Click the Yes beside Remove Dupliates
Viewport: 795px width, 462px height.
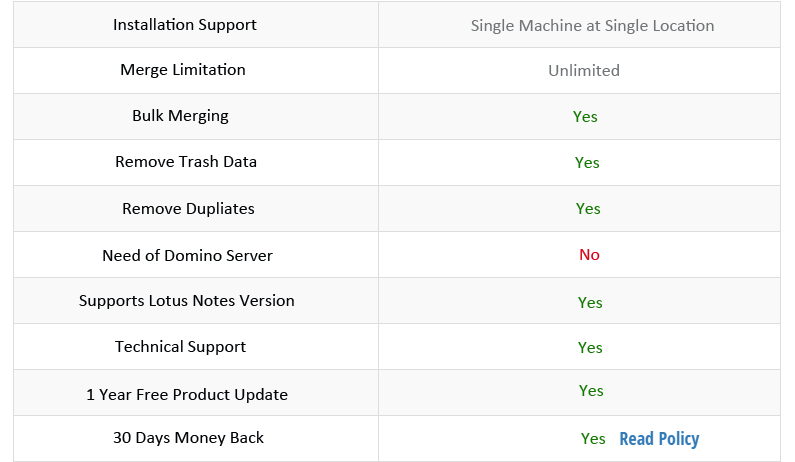click(x=588, y=208)
